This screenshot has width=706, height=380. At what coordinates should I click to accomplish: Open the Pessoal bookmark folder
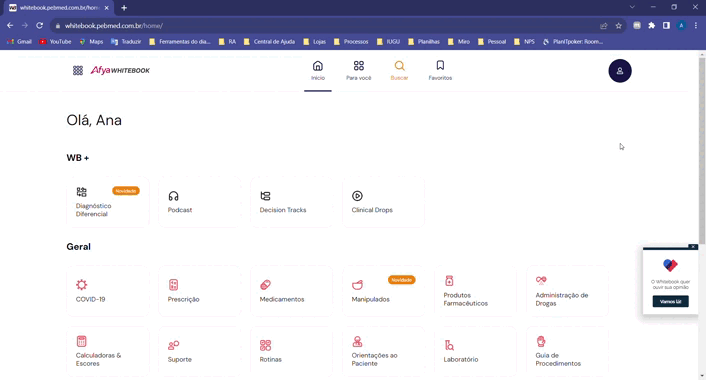(492, 41)
